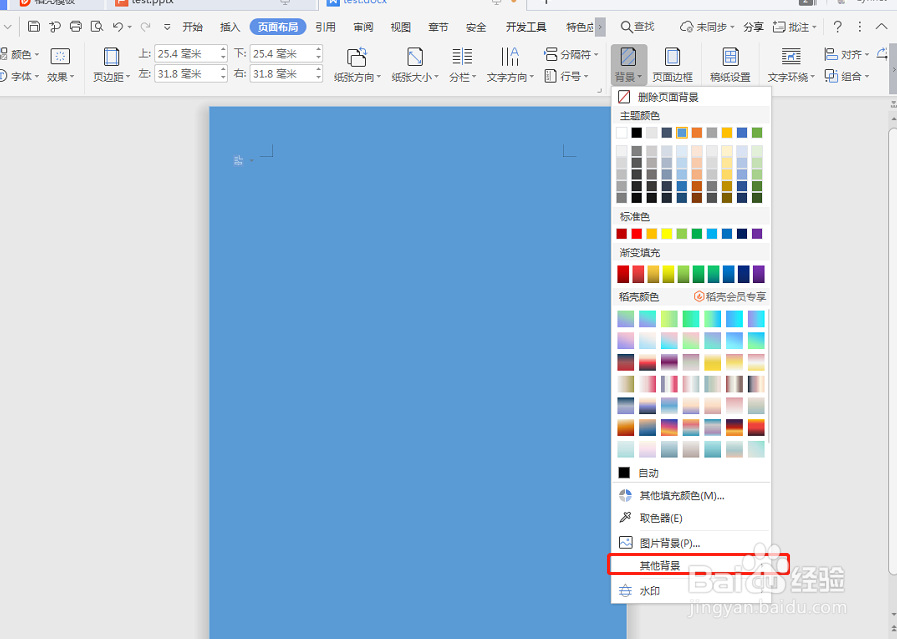Click the Save icon in quick toolbar
This screenshot has width=897, height=639.
34,26
